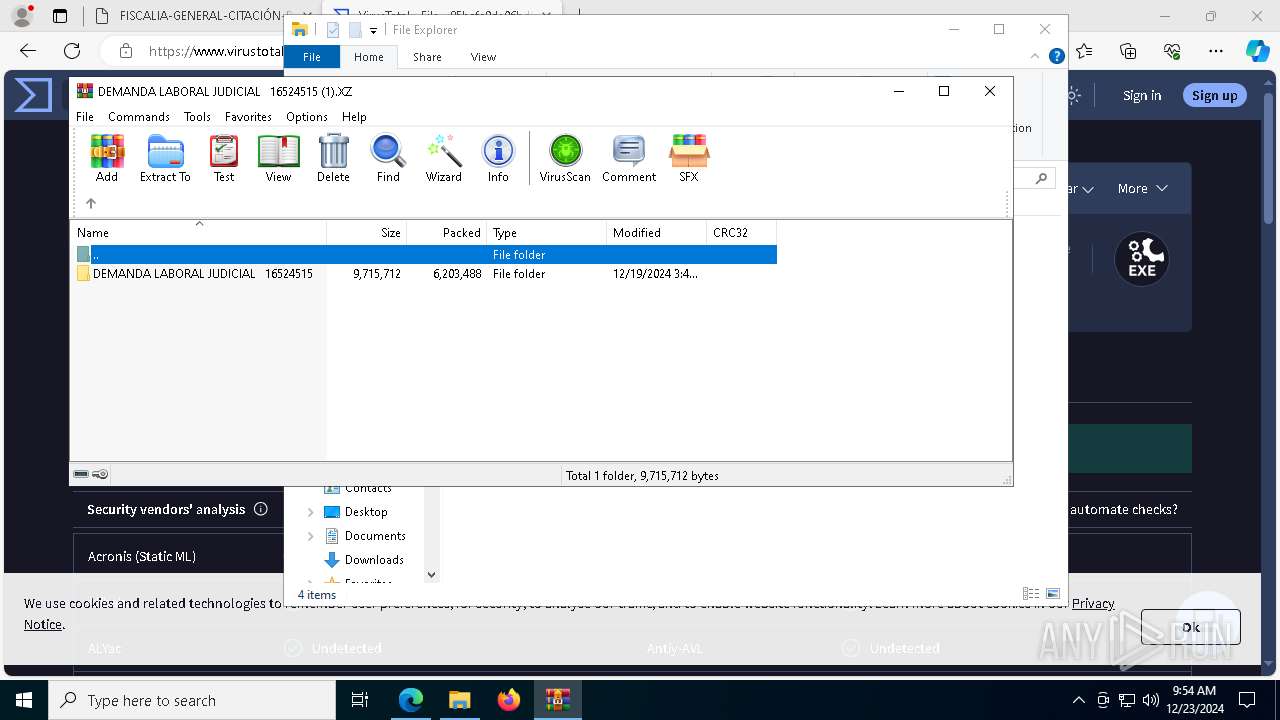Open WinRAR Tools menu
Screen dimensions: 1280x720
(x=197, y=117)
